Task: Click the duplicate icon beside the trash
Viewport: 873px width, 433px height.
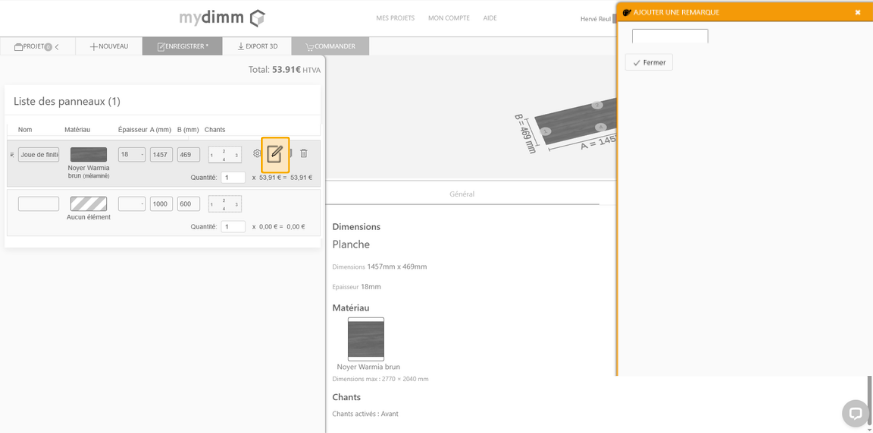Action: [x=291, y=154]
